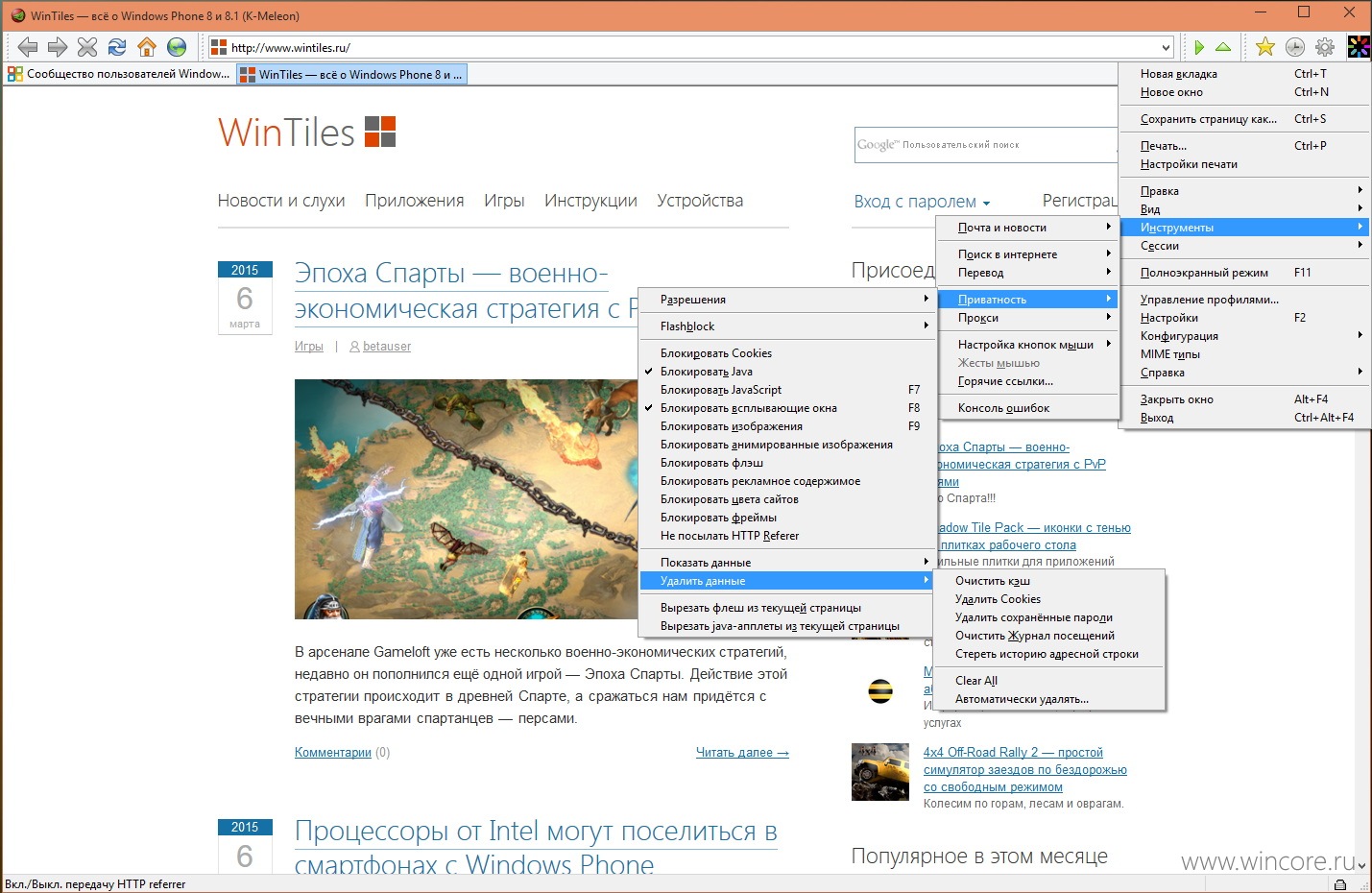Toggle Блокировать Java option
The width and height of the screenshot is (1372, 893).
tap(787, 372)
